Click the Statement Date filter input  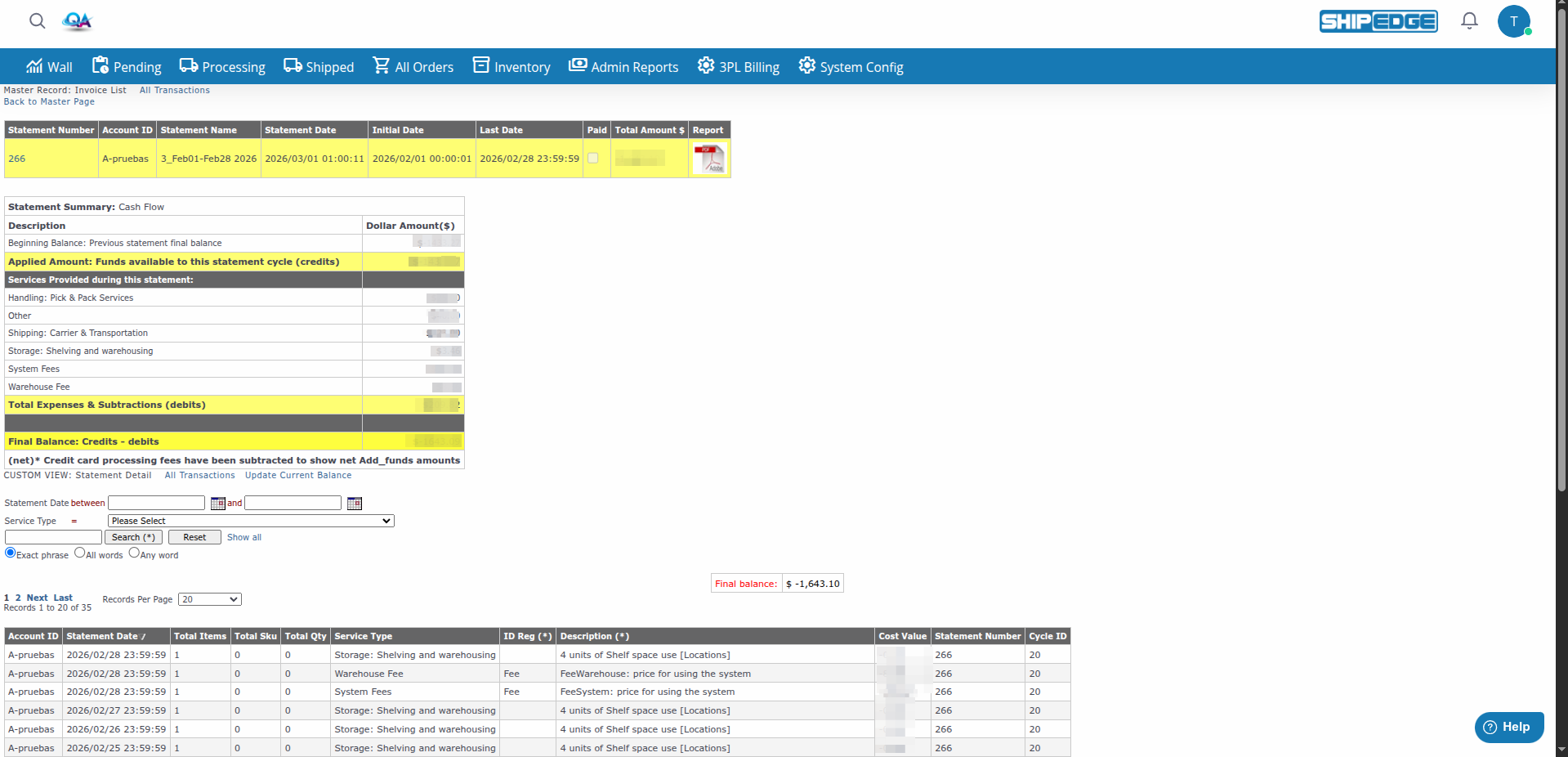coord(155,503)
